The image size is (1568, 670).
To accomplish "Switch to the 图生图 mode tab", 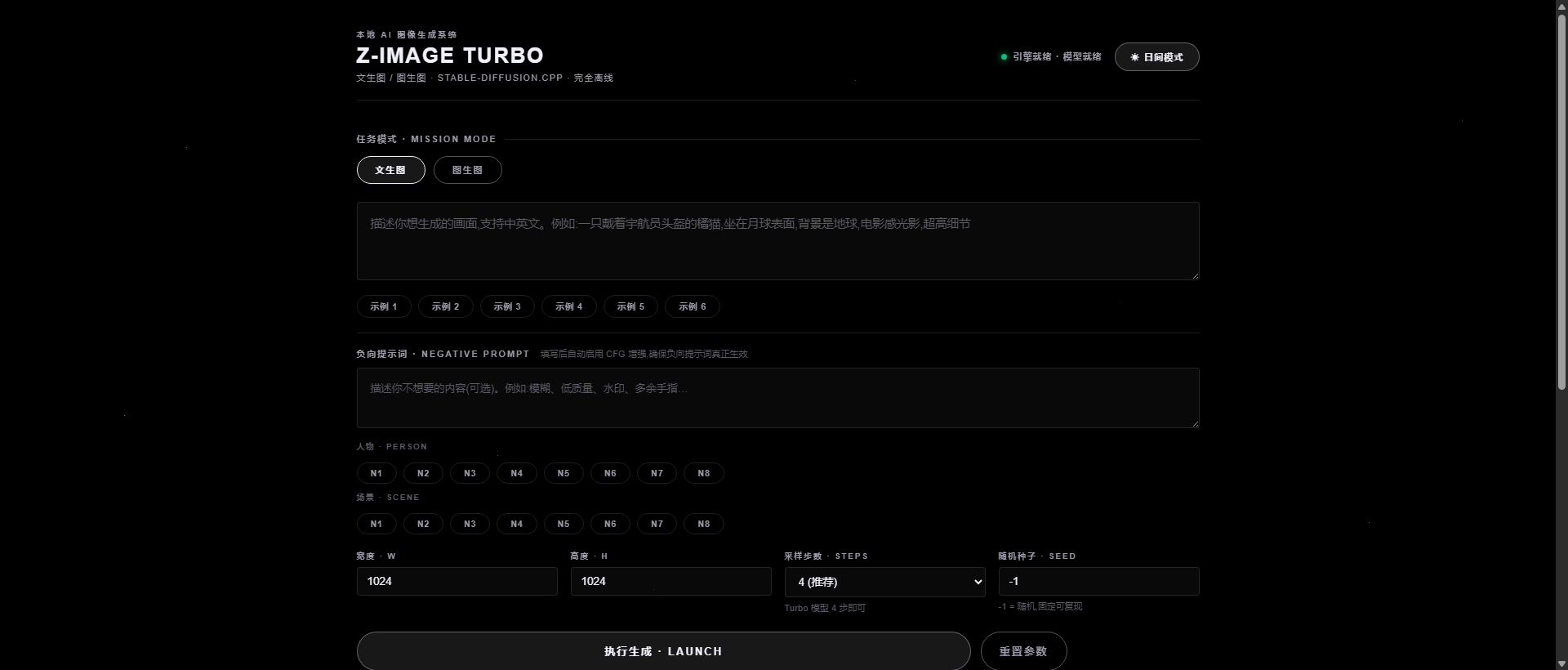I will coord(467,170).
